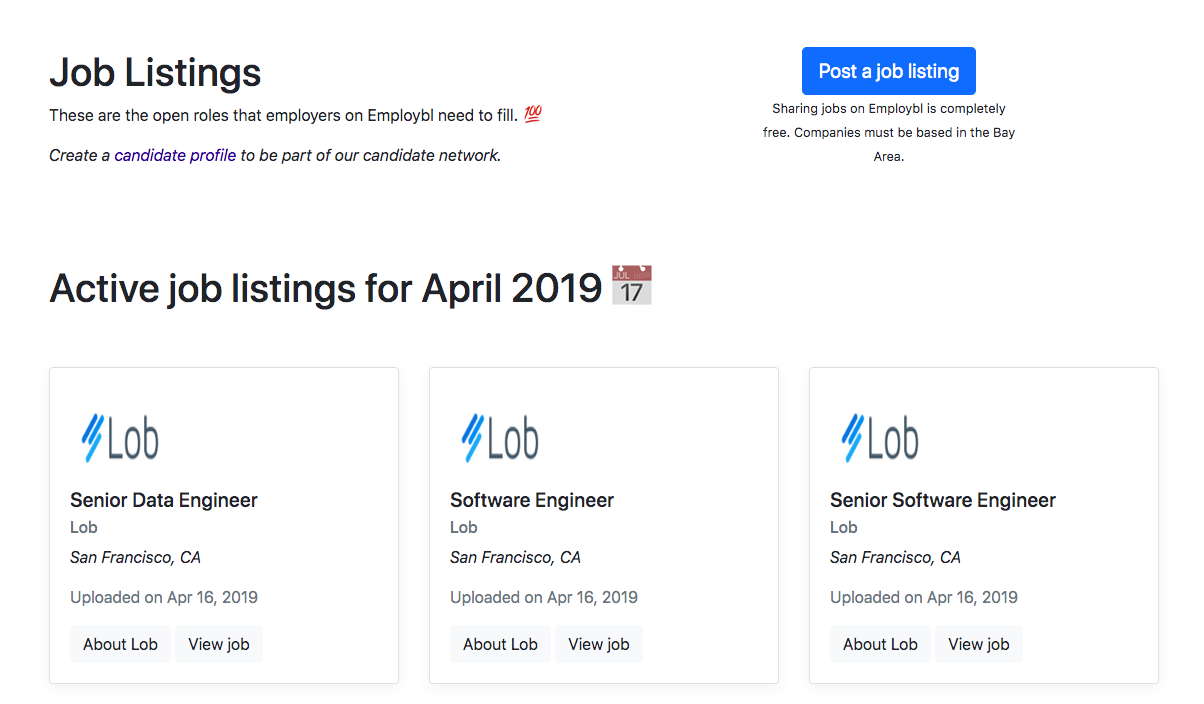View job for Senior Data Engineer
This screenshot has height=704, width=1204.
[x=219, y=644]
